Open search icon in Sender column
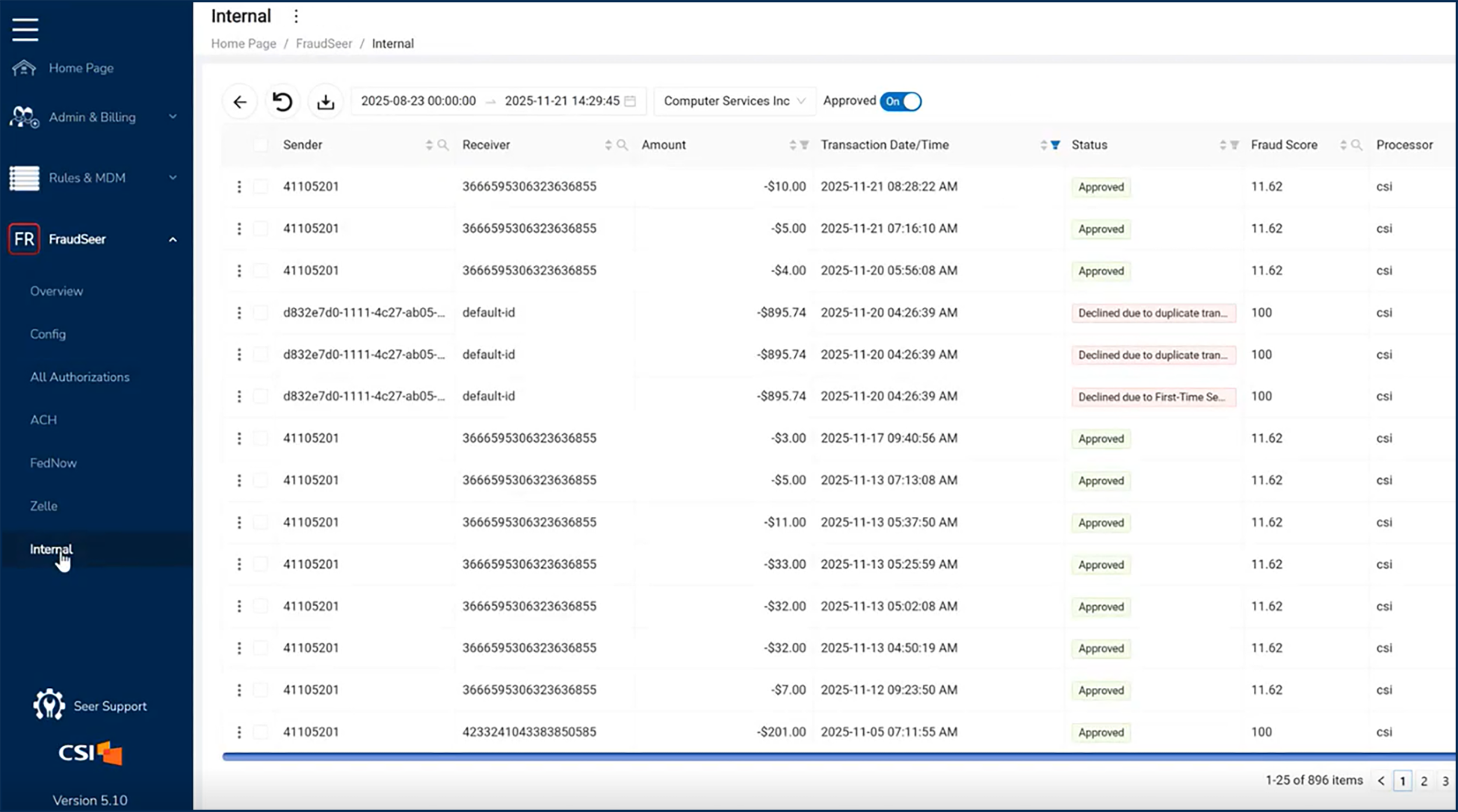The image size is (1458, 812). [443, 145]
